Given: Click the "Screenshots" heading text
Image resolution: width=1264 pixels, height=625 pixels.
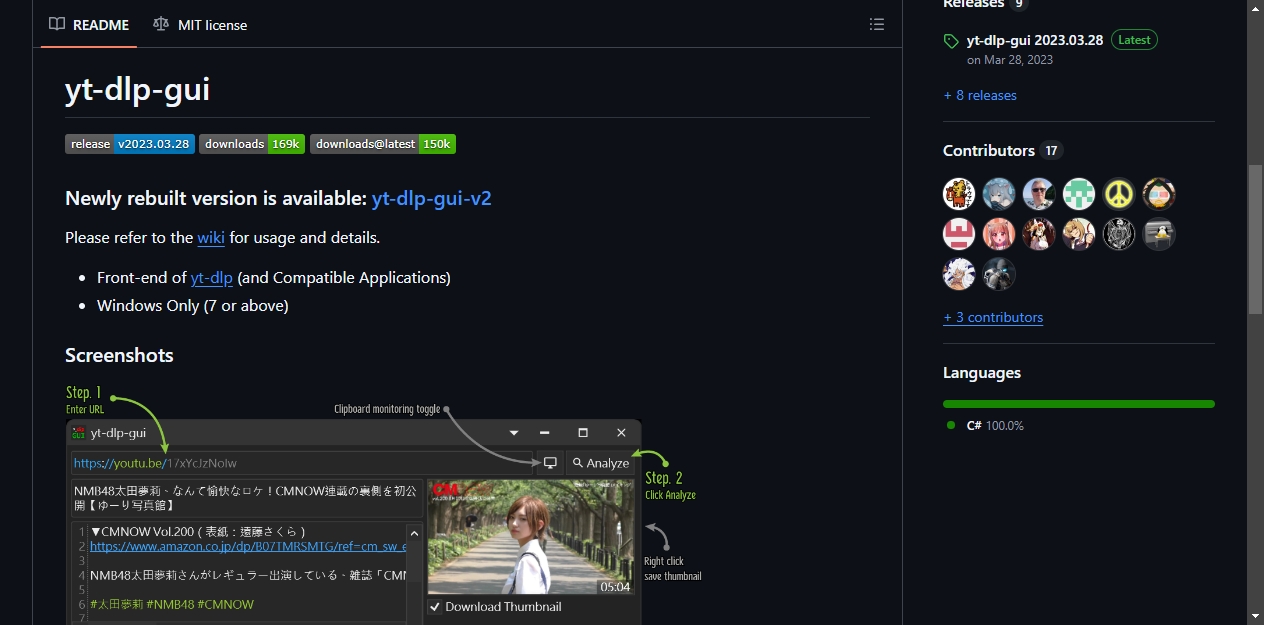Looking at the screenshot, I should pos(119,355).
